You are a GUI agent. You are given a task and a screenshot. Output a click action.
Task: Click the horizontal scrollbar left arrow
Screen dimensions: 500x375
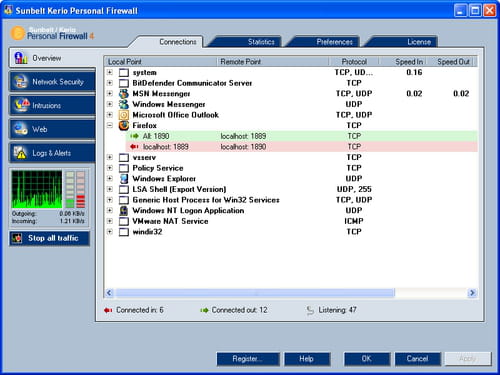pos(109,293)
